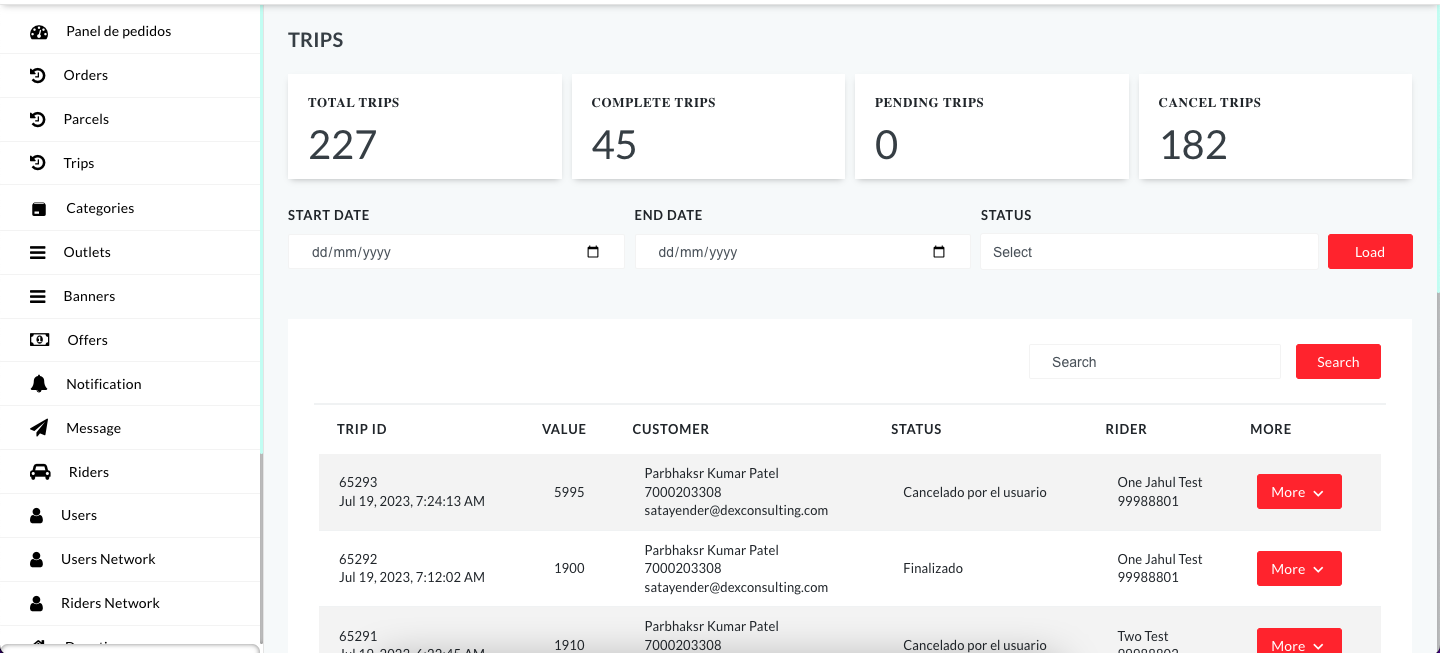Click the car icon beside Riders
The image size is (1440, 653).
point(39,472)
